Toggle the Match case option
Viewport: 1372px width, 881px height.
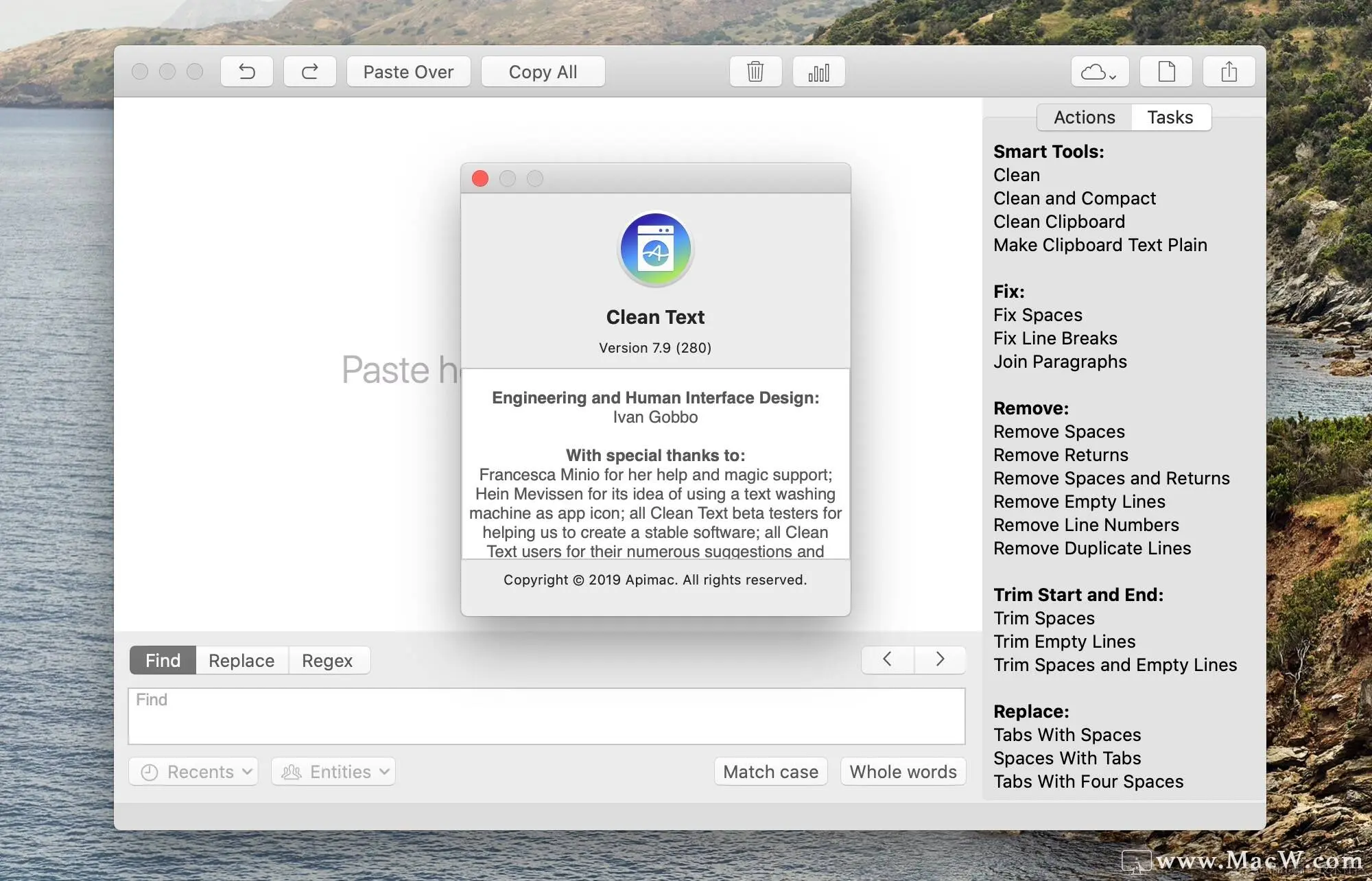pos(771,771)
